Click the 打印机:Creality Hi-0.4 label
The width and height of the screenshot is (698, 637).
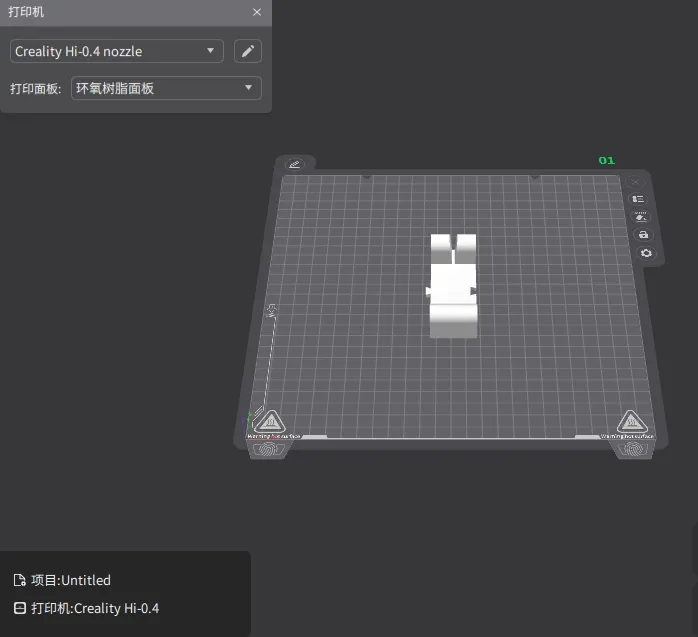[x=95, y=608]
